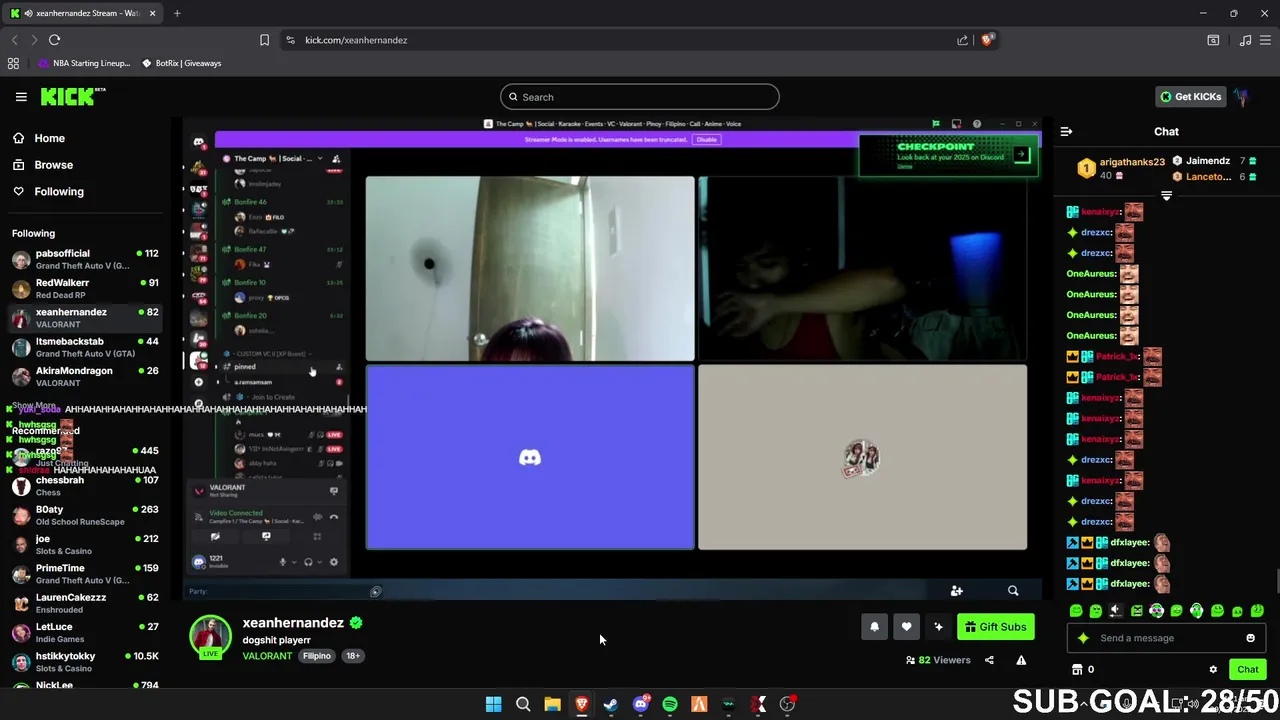The height and width of the screenshot is (720, 1280).
Task: Select the Filipino tag
Action: 317,656
